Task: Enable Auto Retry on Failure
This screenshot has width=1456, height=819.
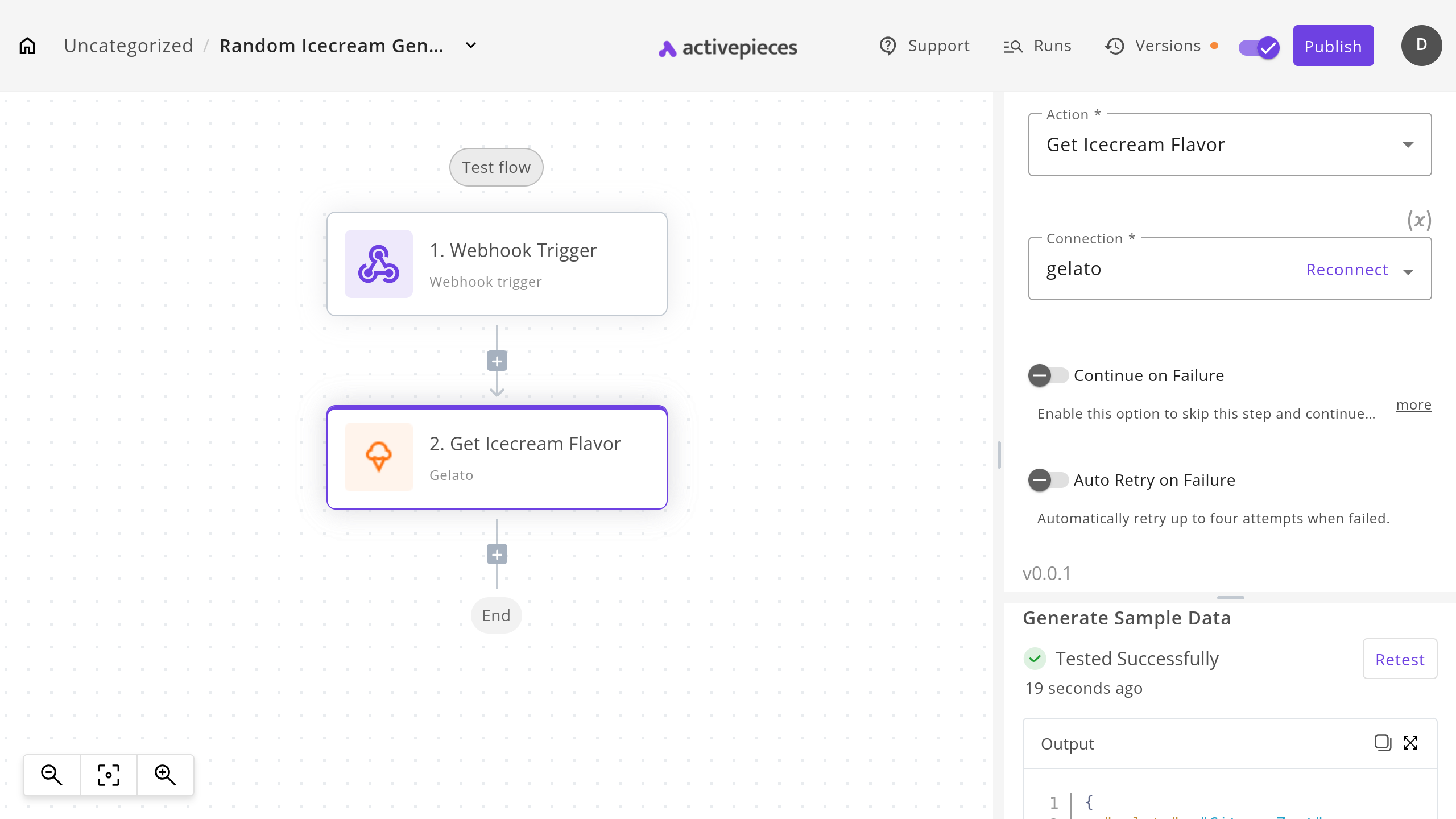Action: [x=1048, y=480]
